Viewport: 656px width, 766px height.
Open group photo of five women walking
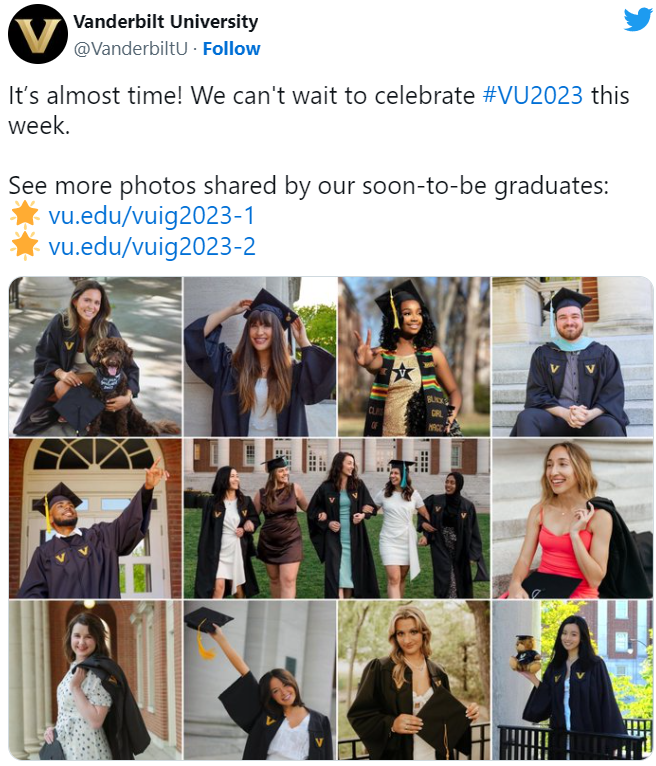(337, 518)
